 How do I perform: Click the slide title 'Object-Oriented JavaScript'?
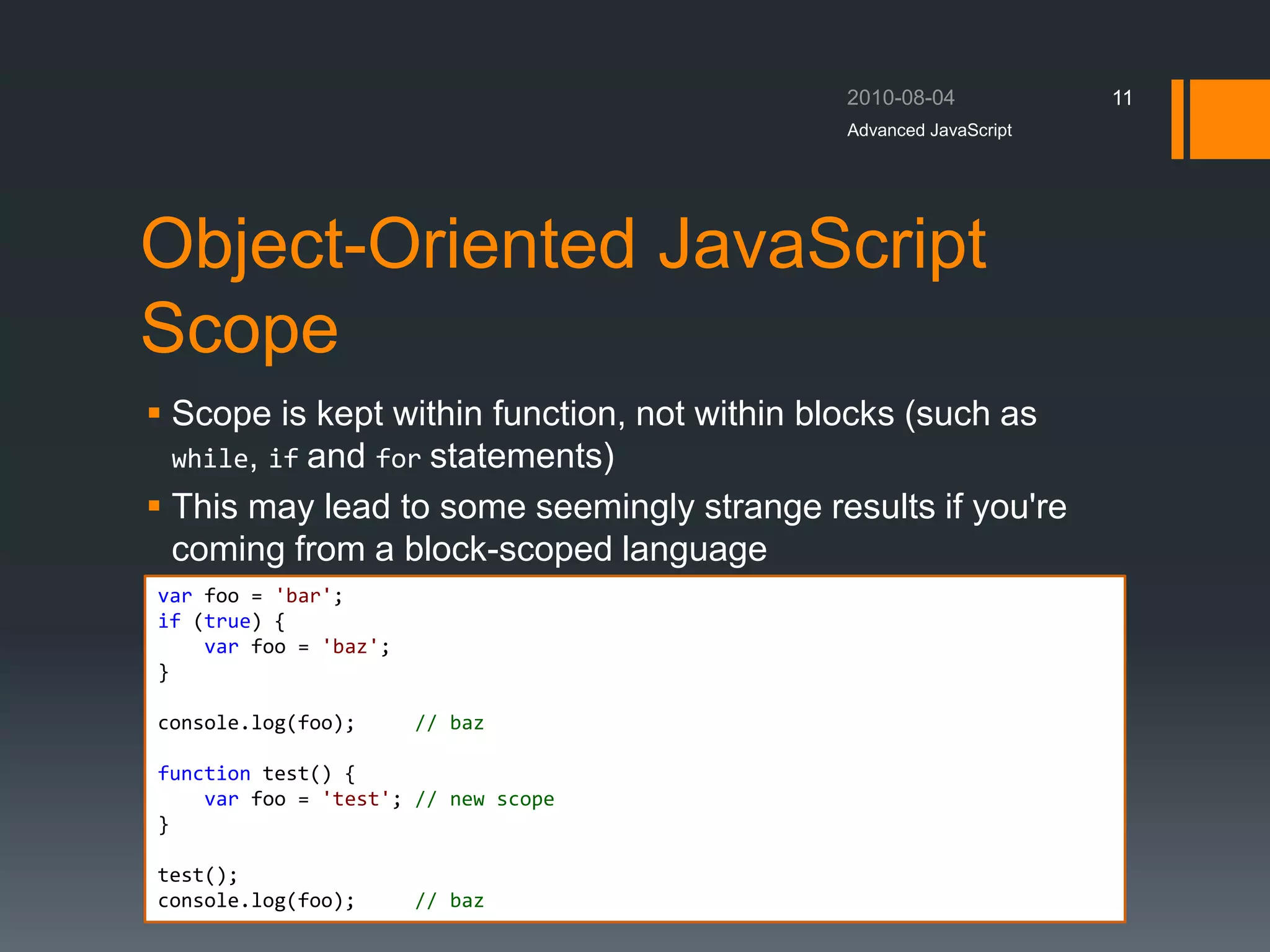[x=563, y=244]
